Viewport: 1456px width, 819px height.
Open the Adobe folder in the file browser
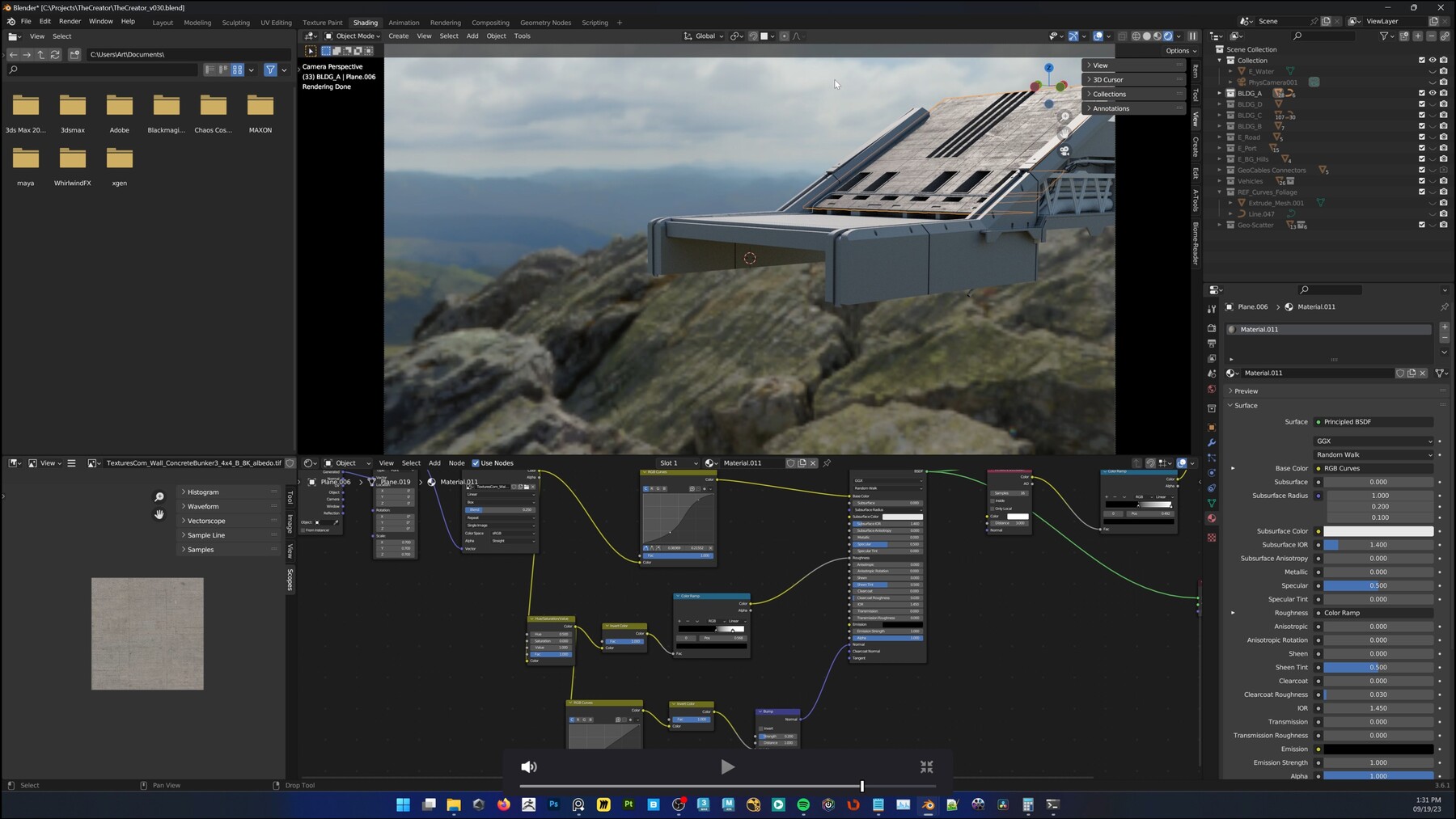[120, 113]
